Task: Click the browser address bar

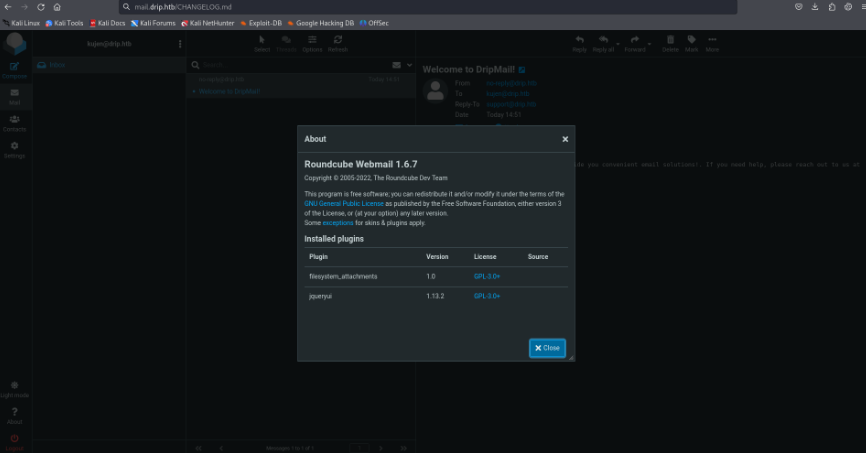Action: tap(430, 7)
